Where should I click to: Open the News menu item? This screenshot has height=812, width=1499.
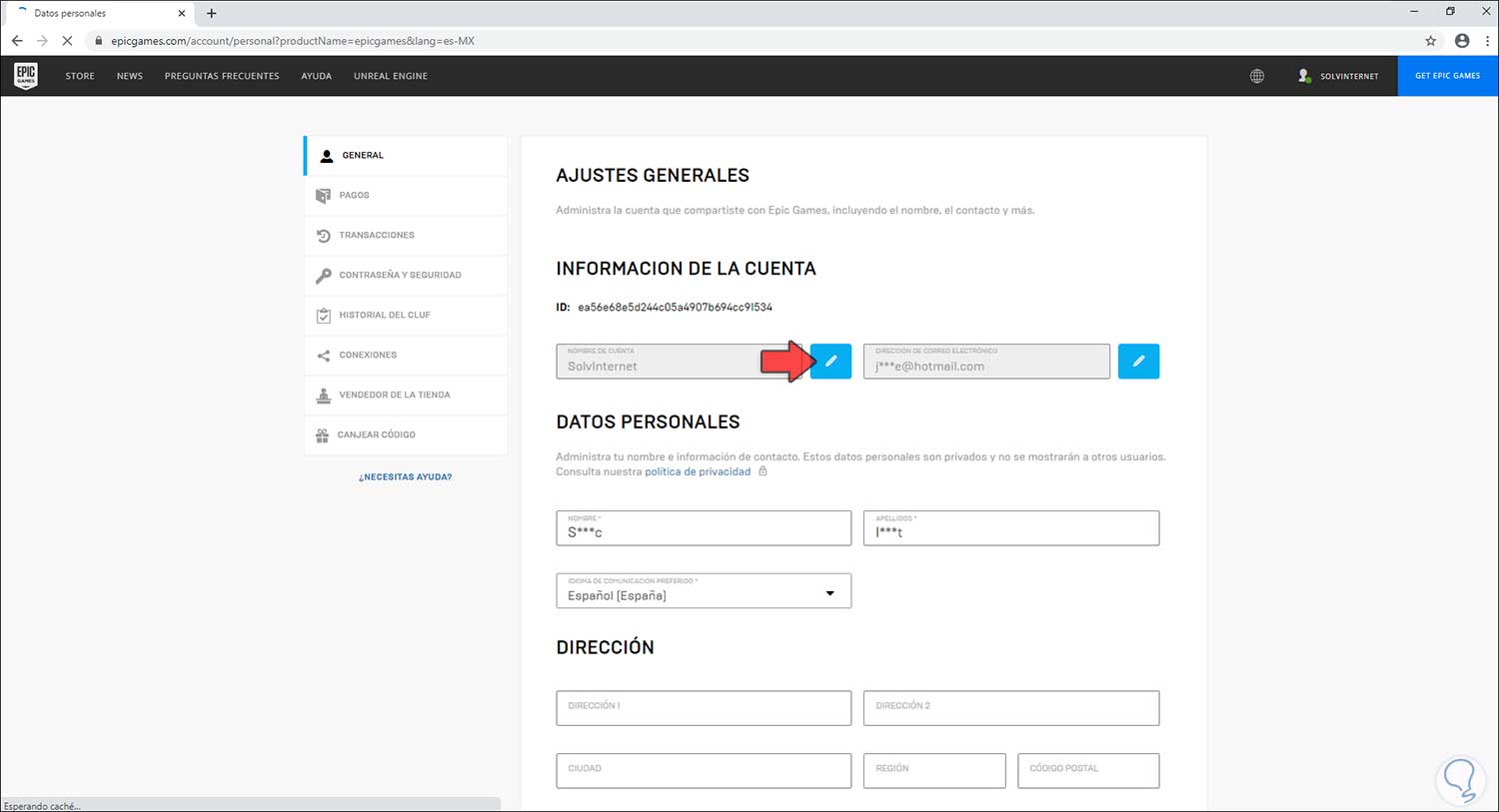click(x=130, y=76)
